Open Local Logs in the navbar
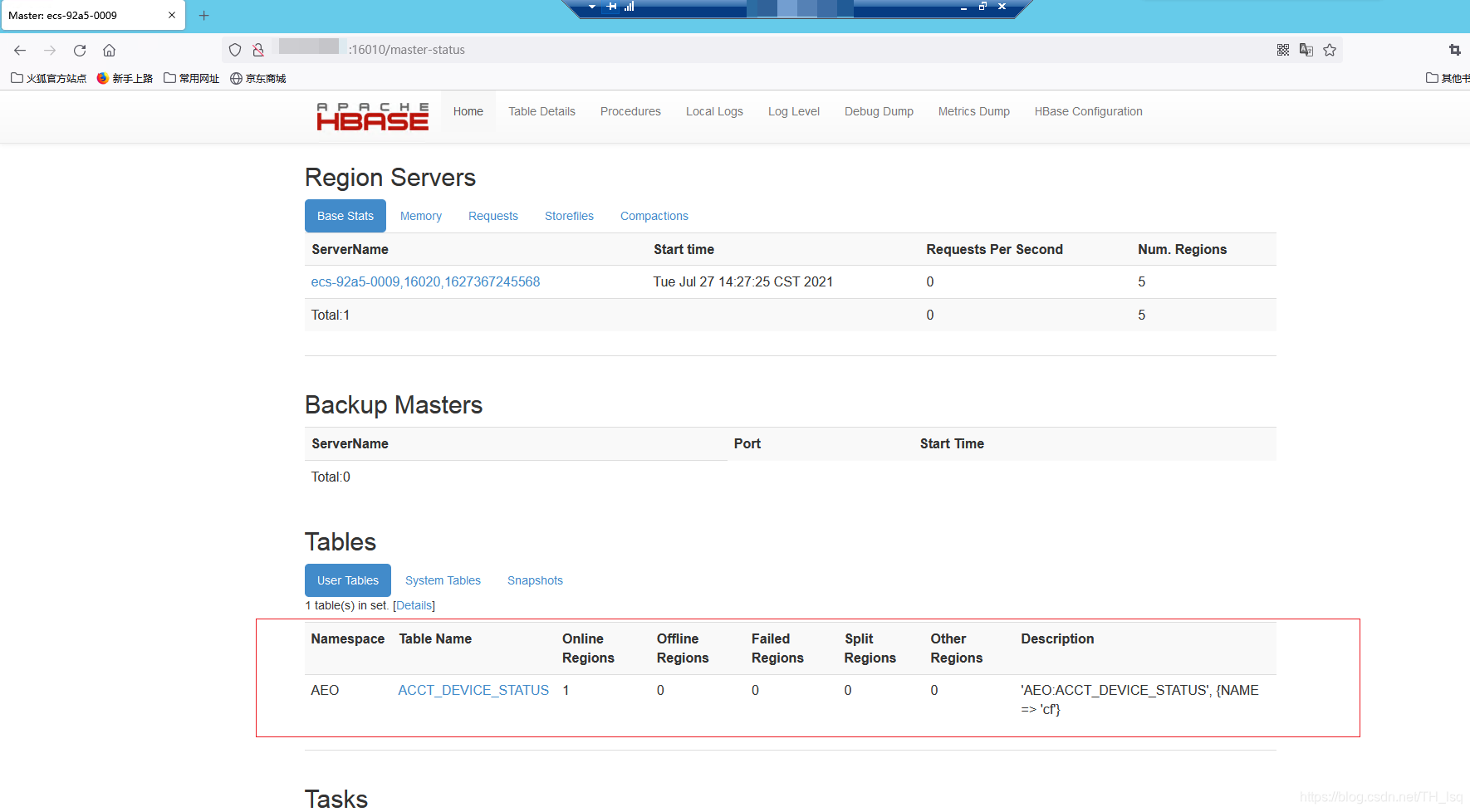This screenshot has width=1470, height=812. (714, 111)
